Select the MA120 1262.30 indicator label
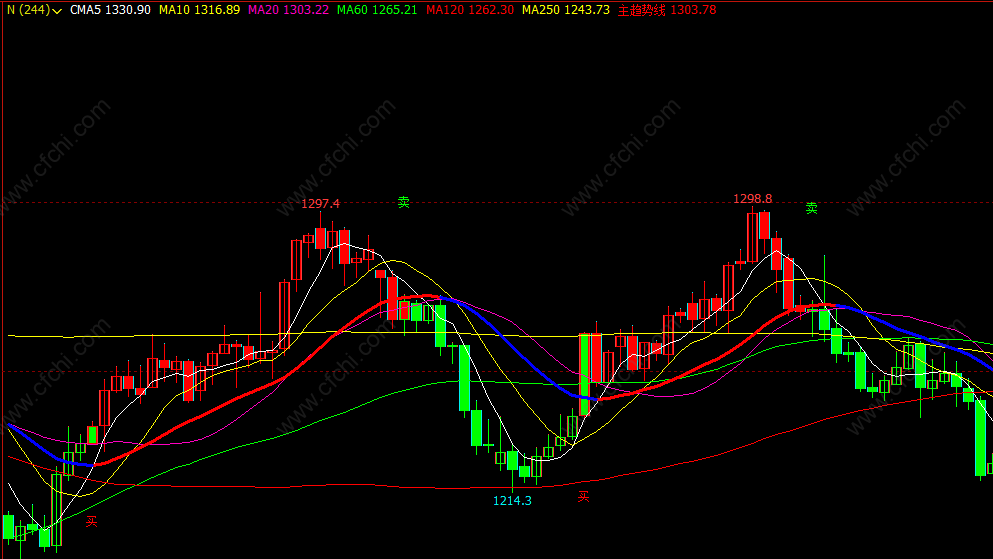This screenshot has width=993, height=559. 470,10
